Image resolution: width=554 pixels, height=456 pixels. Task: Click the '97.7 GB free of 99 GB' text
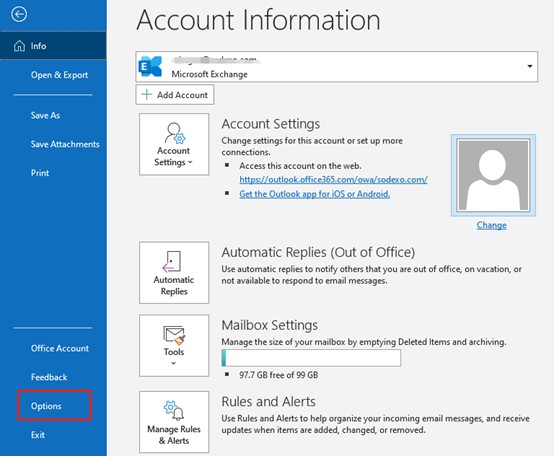click(278, 375)
